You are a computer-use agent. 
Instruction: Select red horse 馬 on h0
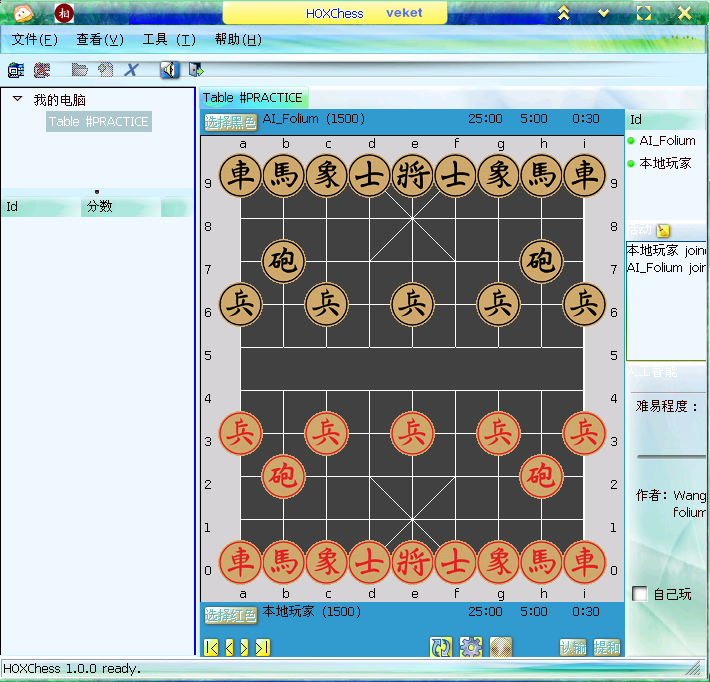point(542,562)
